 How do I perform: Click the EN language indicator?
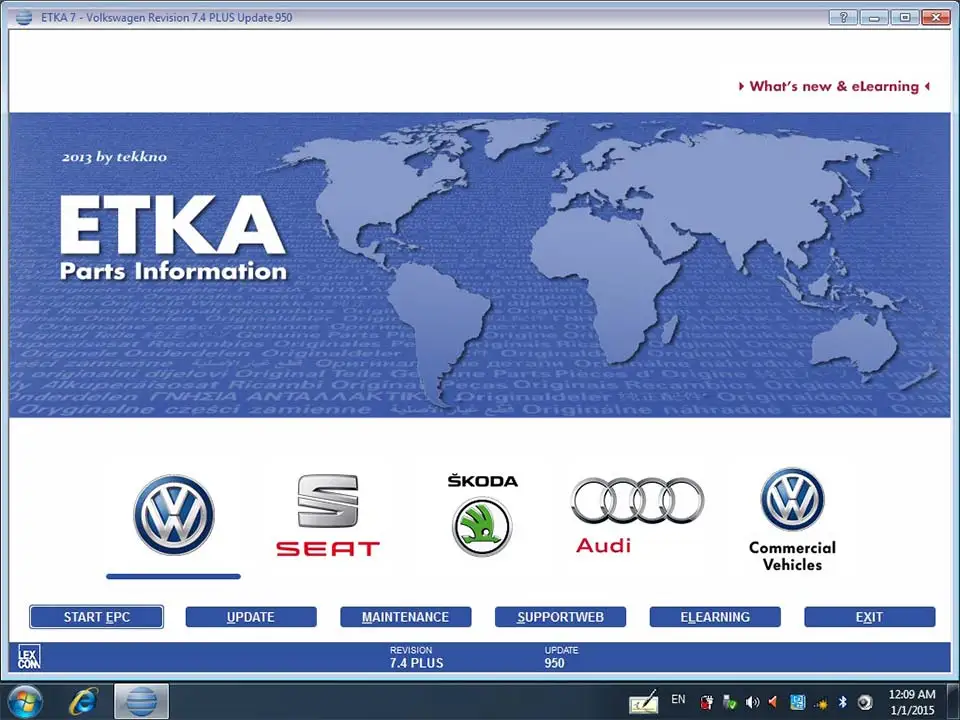click(678, 699)
